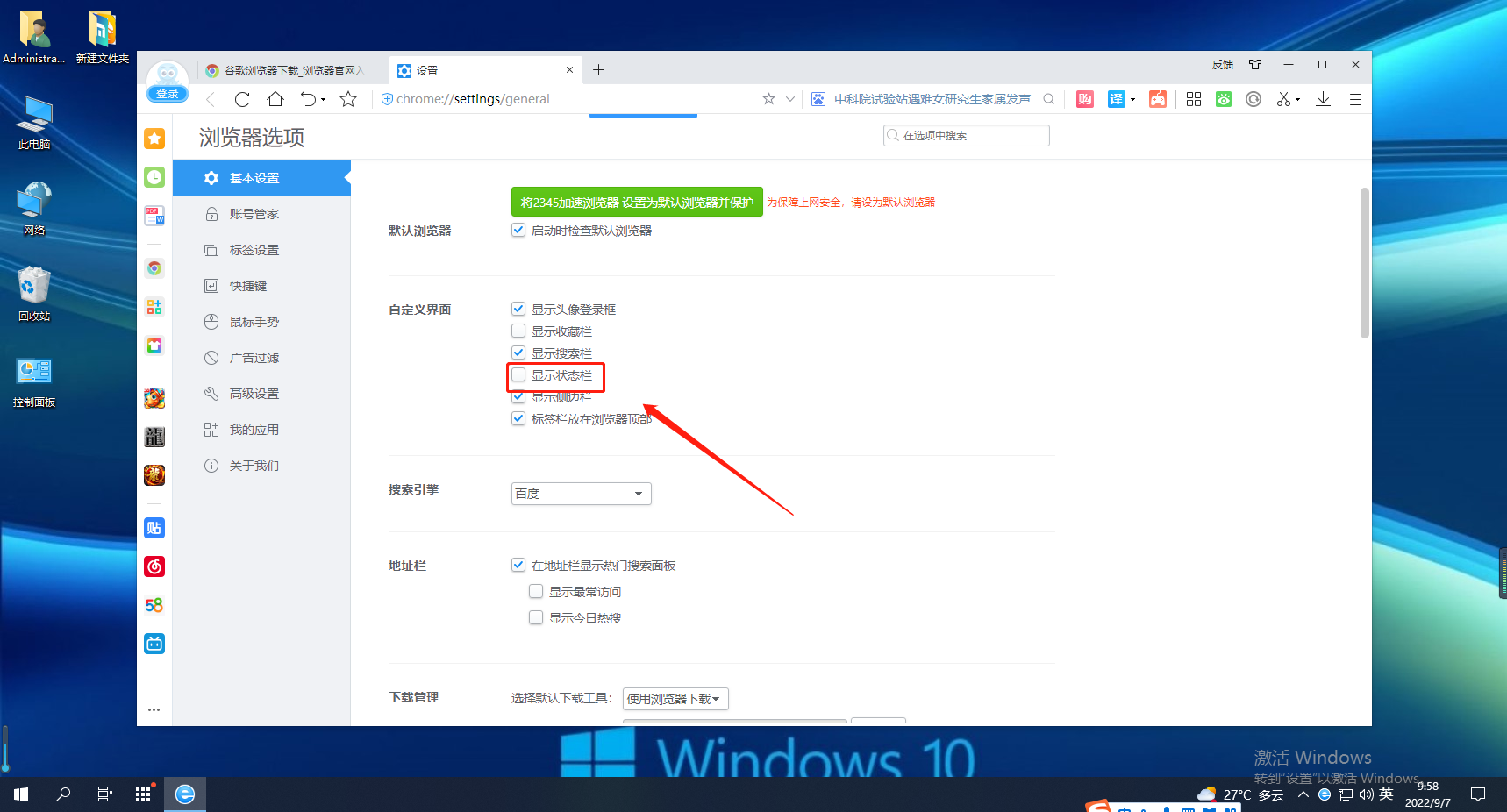Open 我的应用 settings section
Viewport: 1507px width, 812px height.
tap(261, 430)
